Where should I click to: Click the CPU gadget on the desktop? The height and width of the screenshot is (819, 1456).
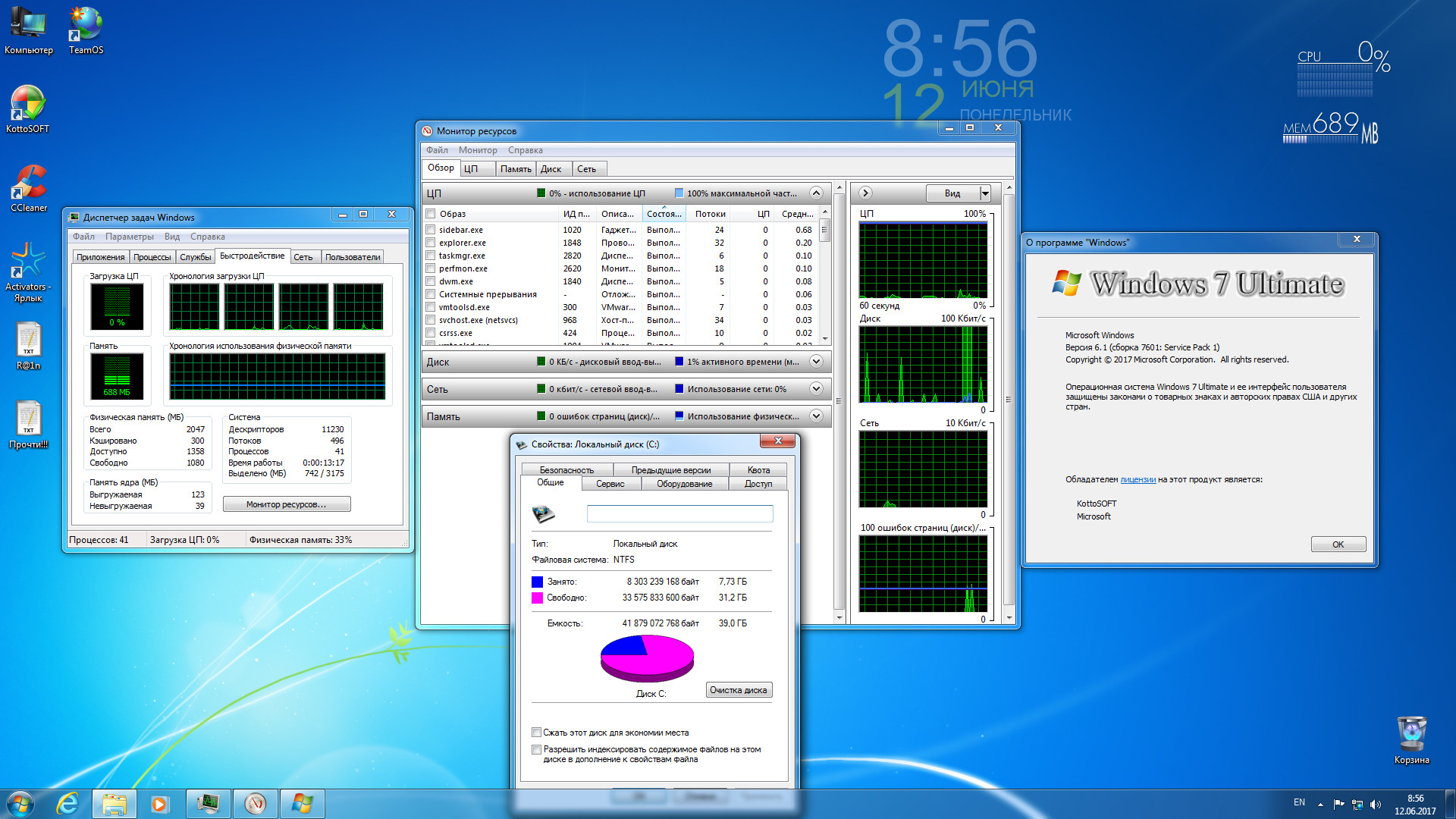[1344, 68]
